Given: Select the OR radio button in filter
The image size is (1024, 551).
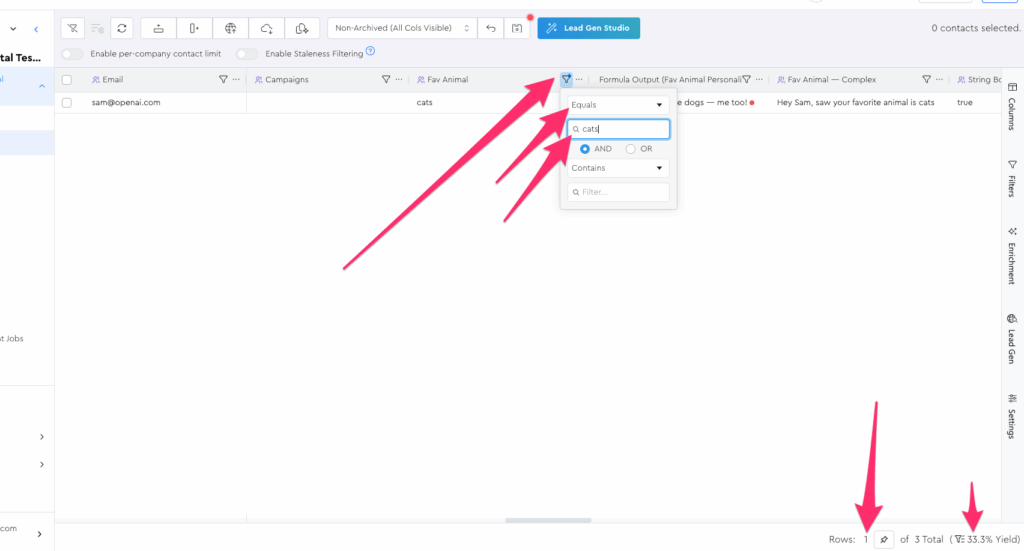Looking at the screenshot, I should click(x=630, y=149).
